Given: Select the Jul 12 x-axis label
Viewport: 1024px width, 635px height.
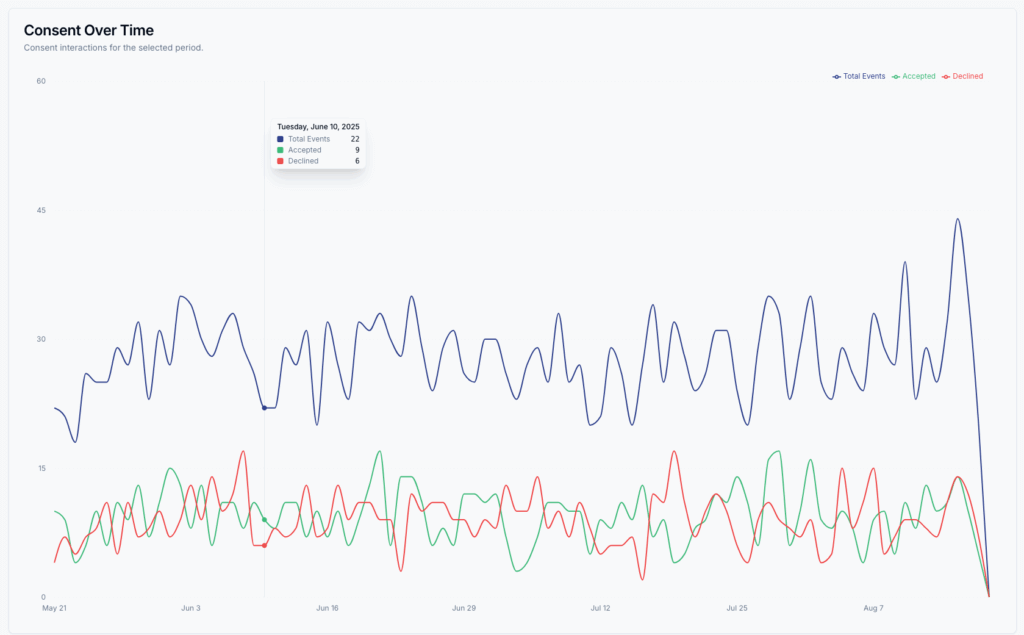Looking at the screenshot, I should click(600, 607).
